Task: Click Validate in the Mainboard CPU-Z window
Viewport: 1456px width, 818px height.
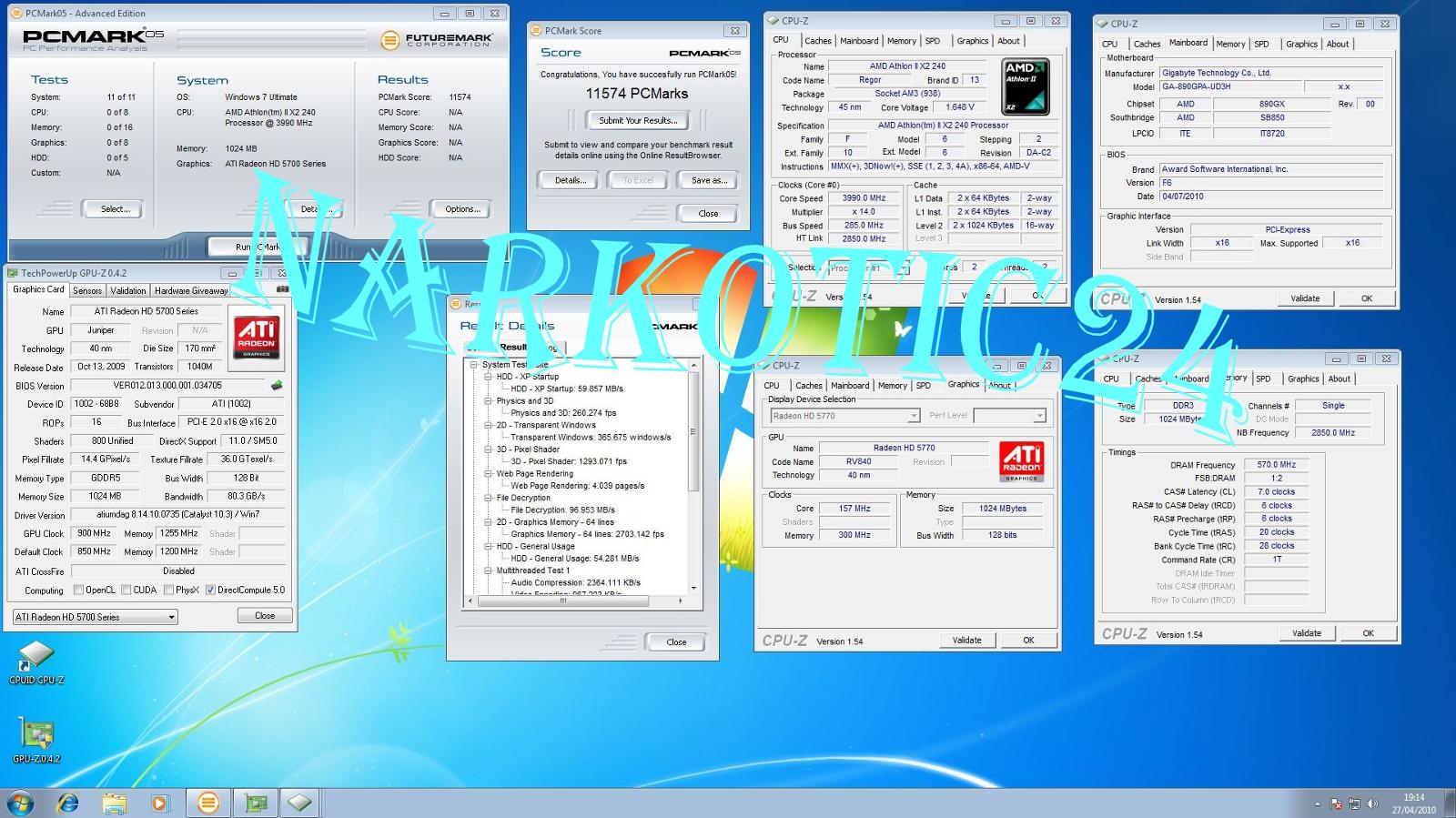Action: (x=1304, y=298)
